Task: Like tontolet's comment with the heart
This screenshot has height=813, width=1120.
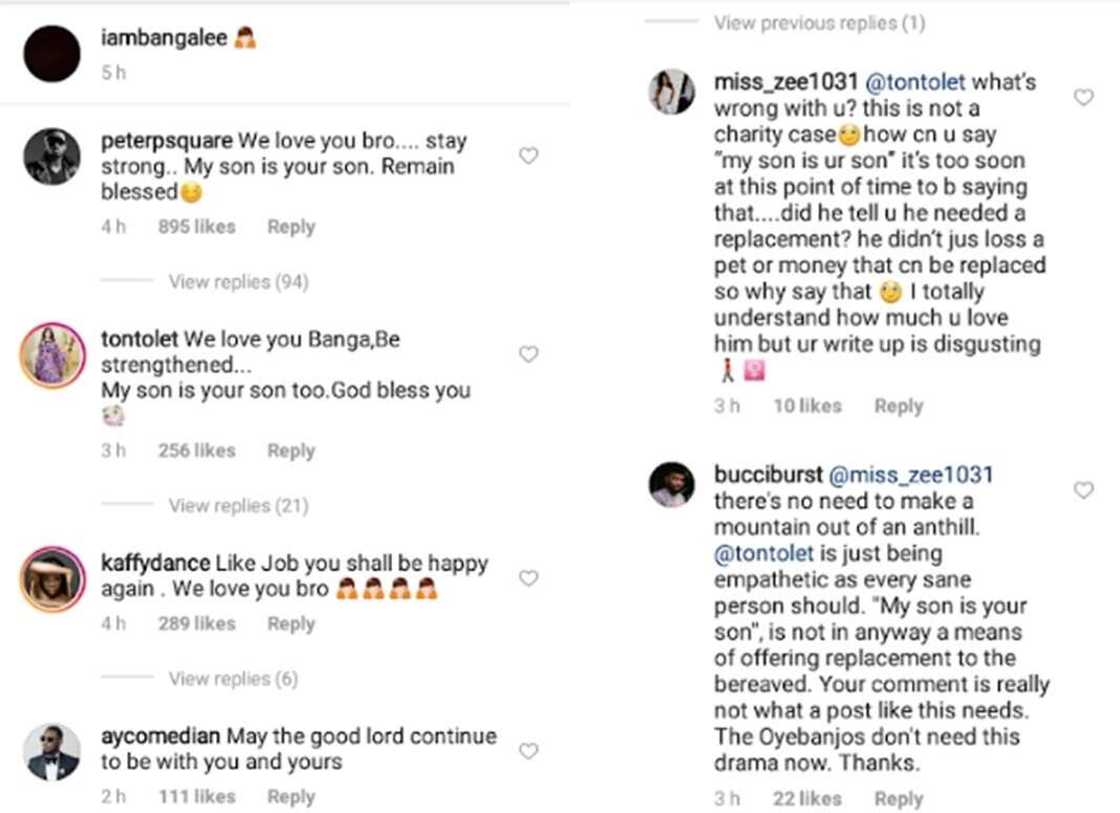Action: pyautogui.click(x=529, y=354)
